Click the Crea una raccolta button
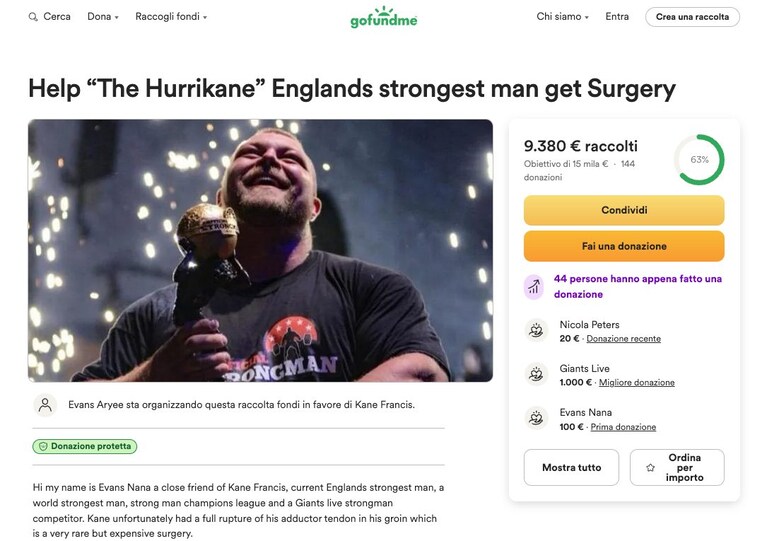Viewport: 767px width, 541px height. 692,17
